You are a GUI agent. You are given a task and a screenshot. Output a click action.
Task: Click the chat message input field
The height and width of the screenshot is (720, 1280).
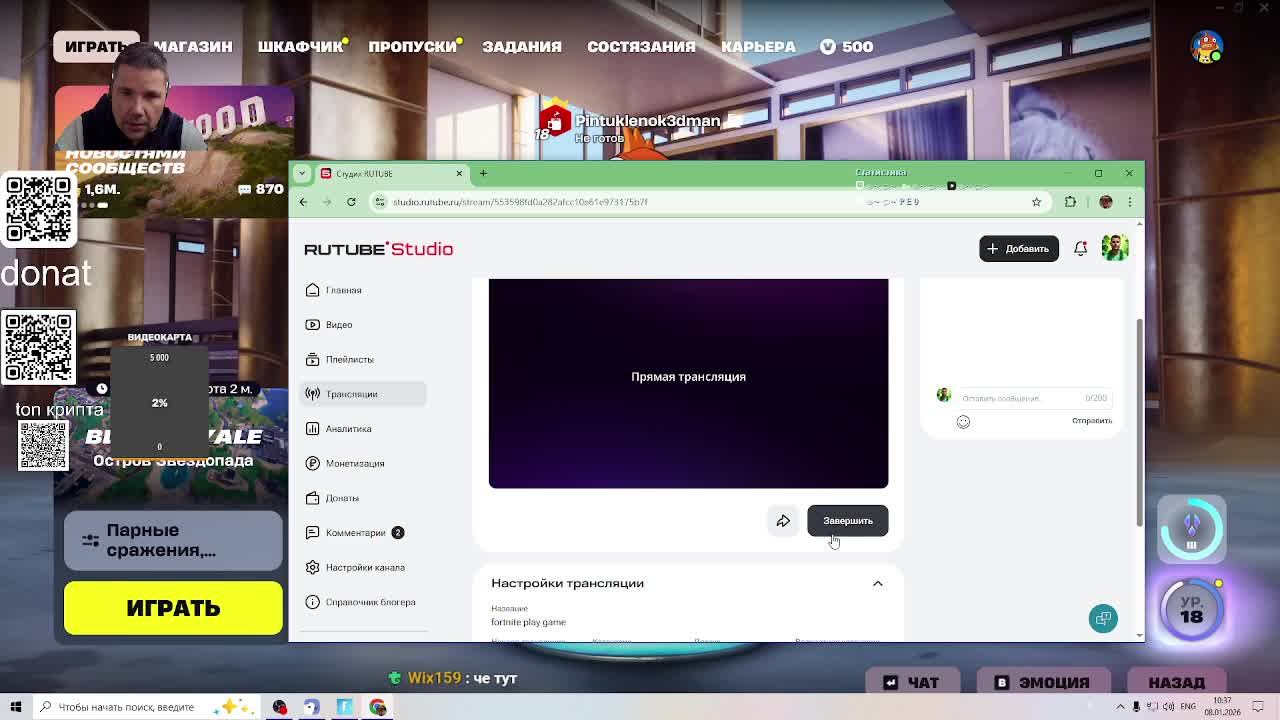(x=1034, y=398)
